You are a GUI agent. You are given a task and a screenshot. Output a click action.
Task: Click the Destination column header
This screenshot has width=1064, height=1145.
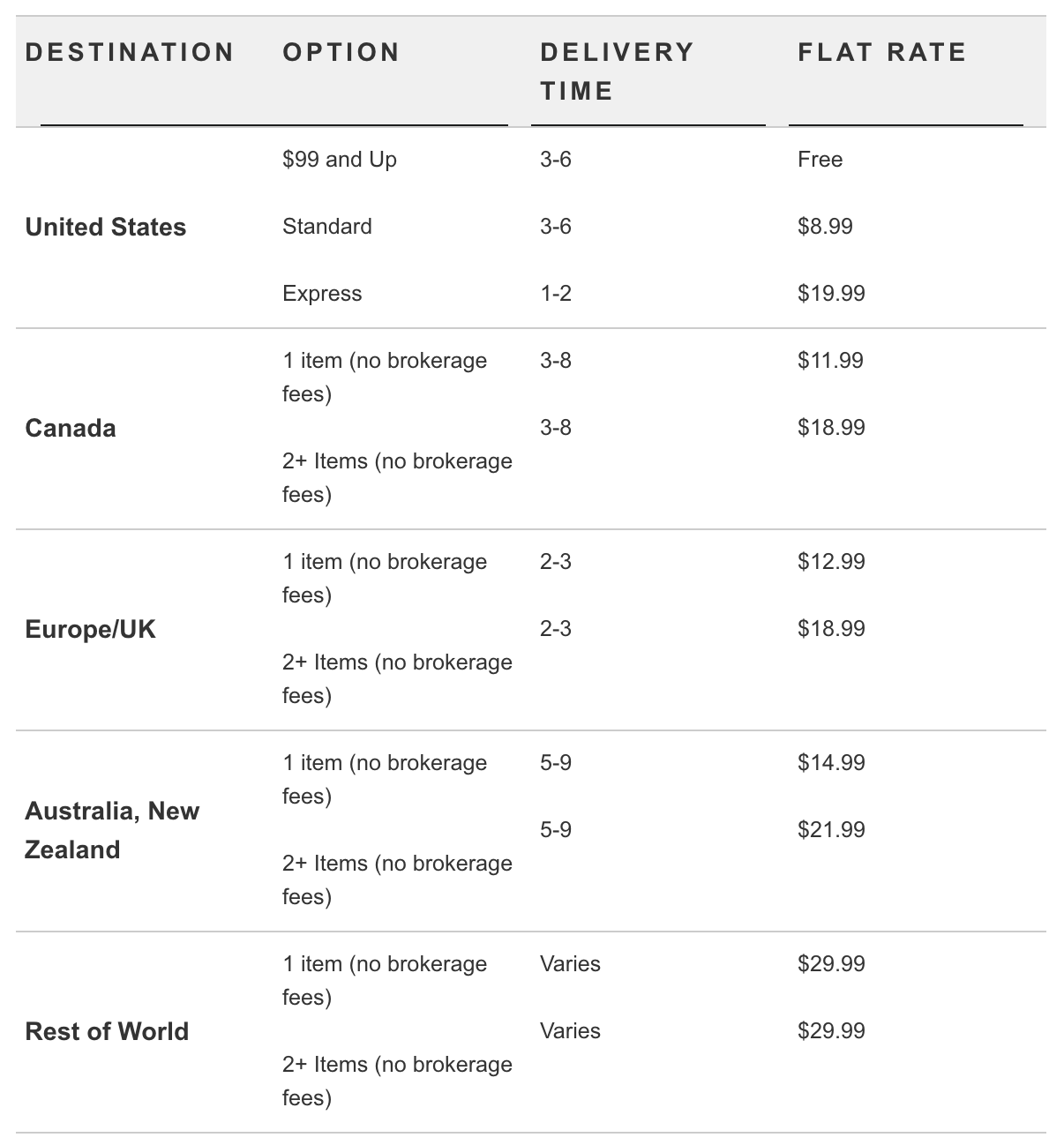(130, 53)
